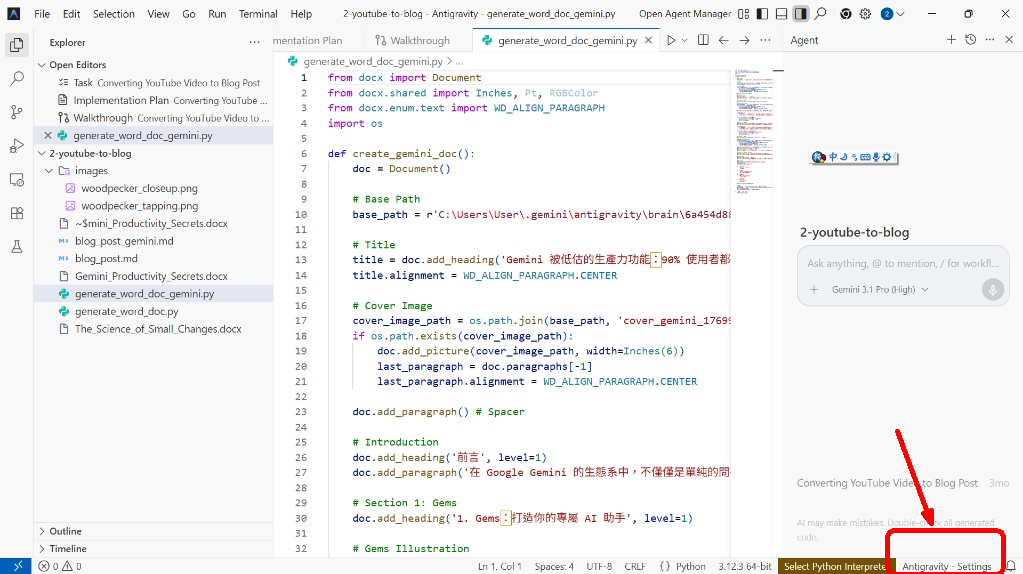The width and height of the screenshot is (1023, 574).
Task: Collapse the images folder
Action: (x=50, y=171)
